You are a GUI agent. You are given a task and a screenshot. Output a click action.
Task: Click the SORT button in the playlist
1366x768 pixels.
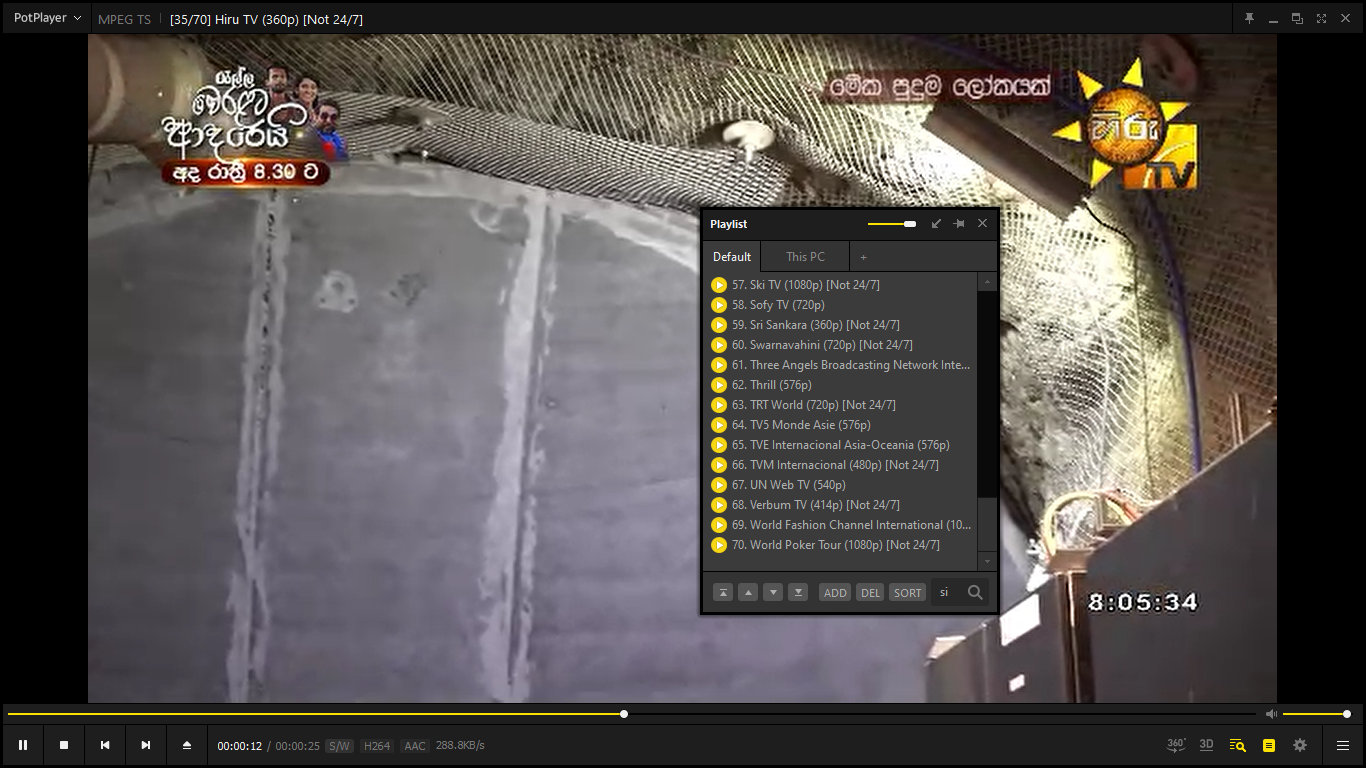[x=908, y=592]
